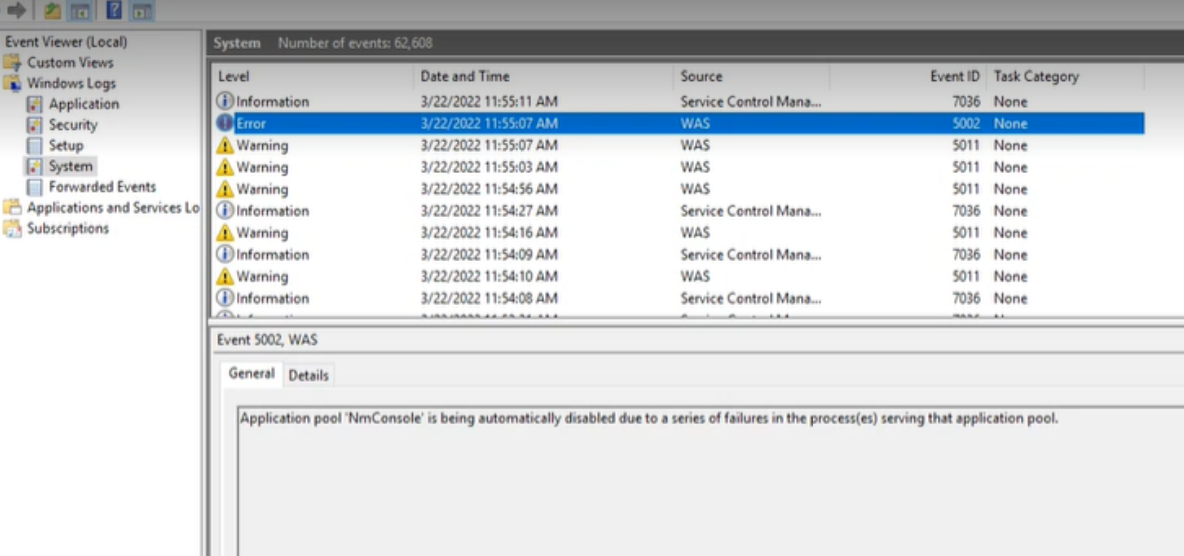Image resolution: width=1184 pixels, height=556 pixels.
Task: Click the date '3/22/2022 11:54:56 AM'
Action: [489, 189]
